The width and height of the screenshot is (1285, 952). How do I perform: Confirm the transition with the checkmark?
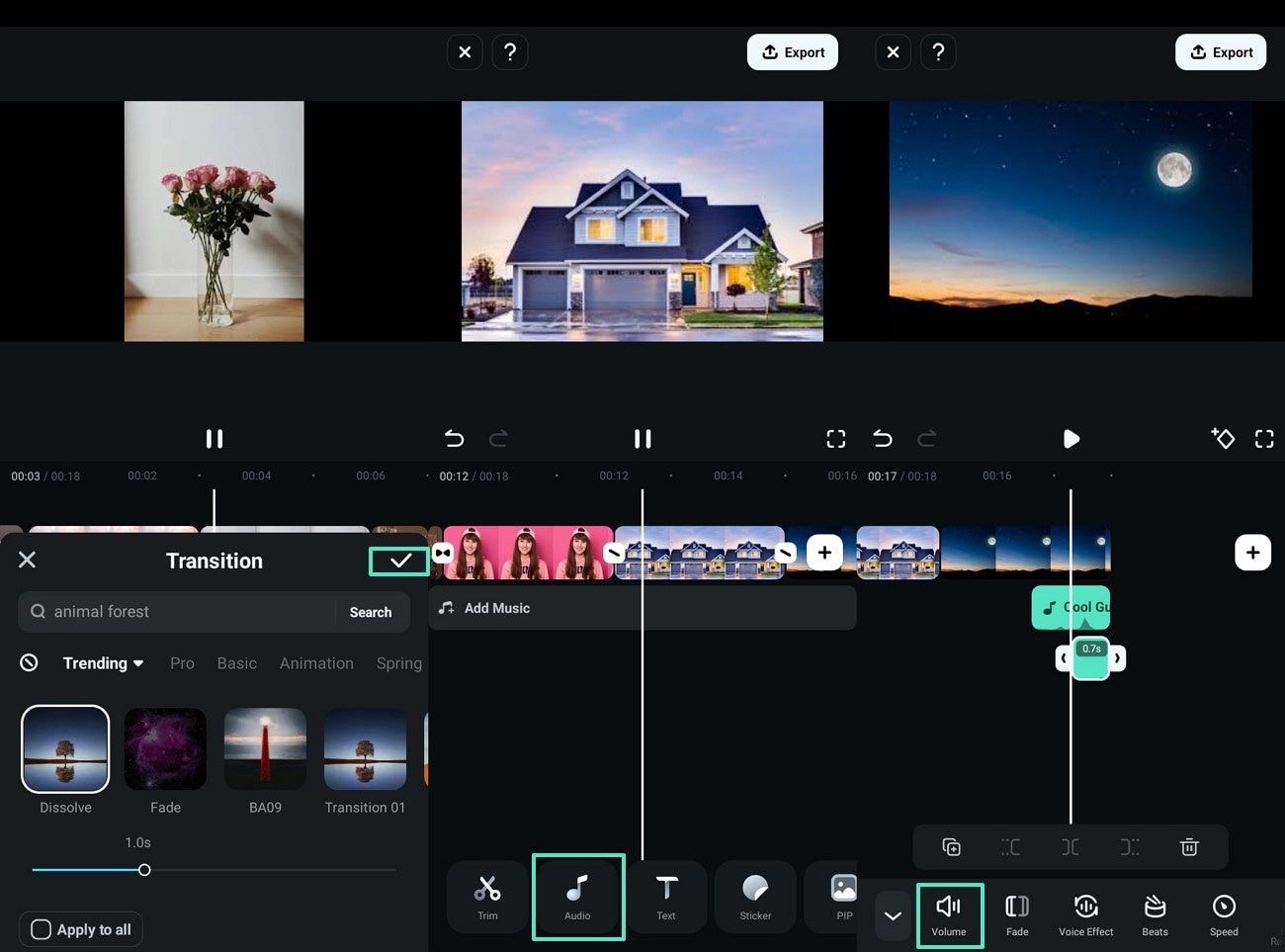(399, 561)
